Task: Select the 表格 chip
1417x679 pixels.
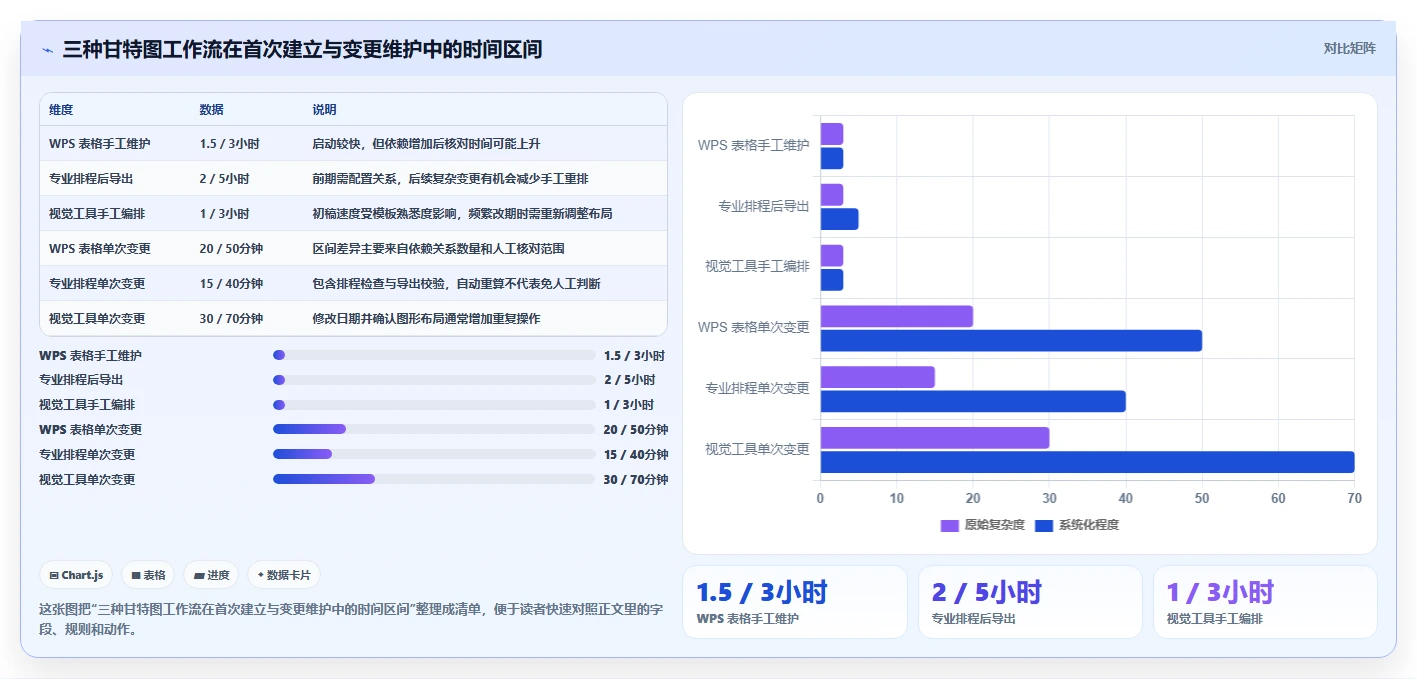Action: coord(148,575)
